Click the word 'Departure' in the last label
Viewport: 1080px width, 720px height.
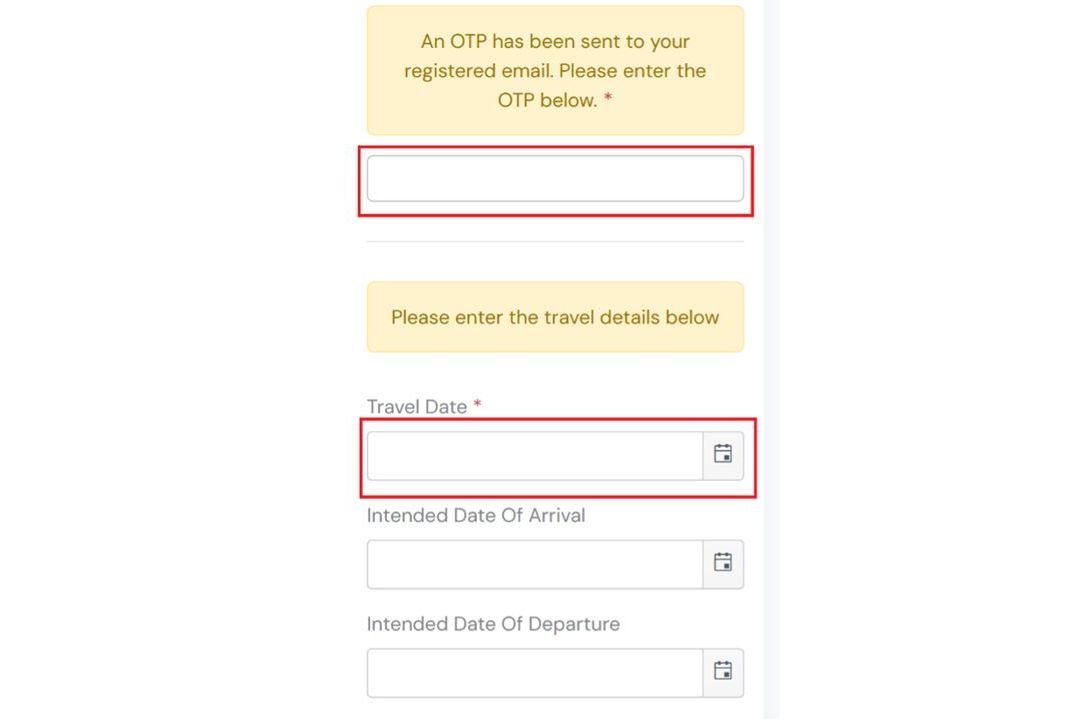click(574, 624)
